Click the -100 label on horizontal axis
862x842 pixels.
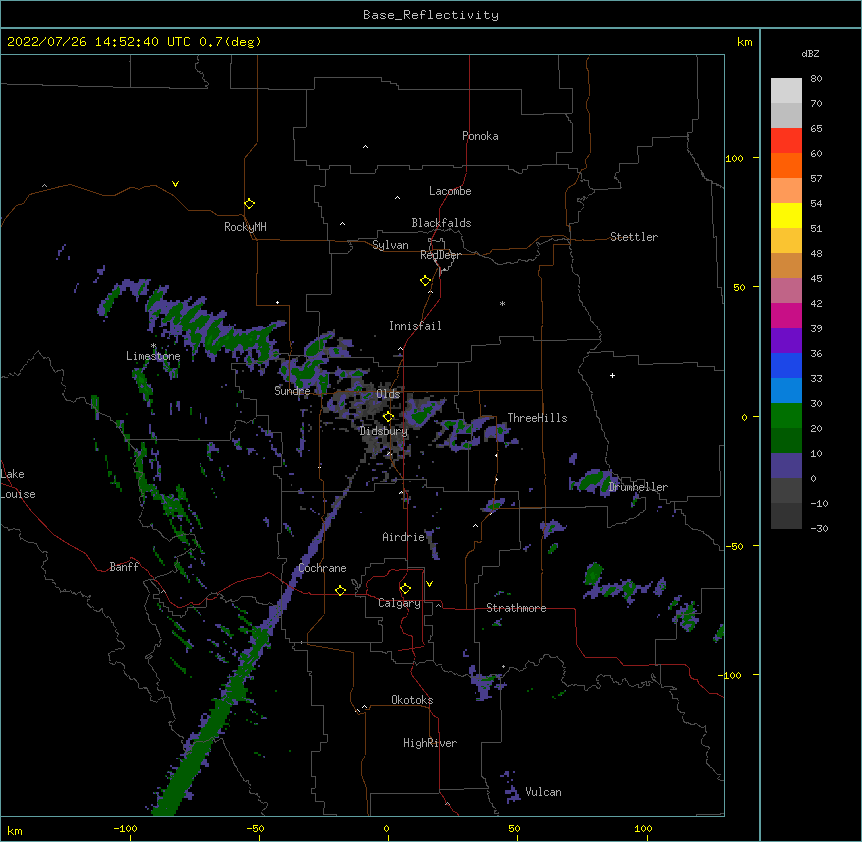[125, 828]
